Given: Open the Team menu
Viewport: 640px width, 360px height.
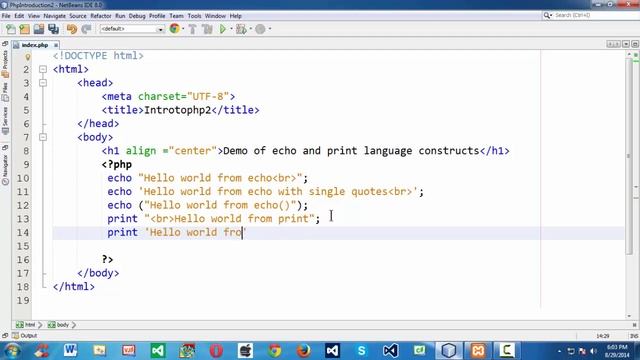Looking at the screenshot, I should [x=176, y=16].
